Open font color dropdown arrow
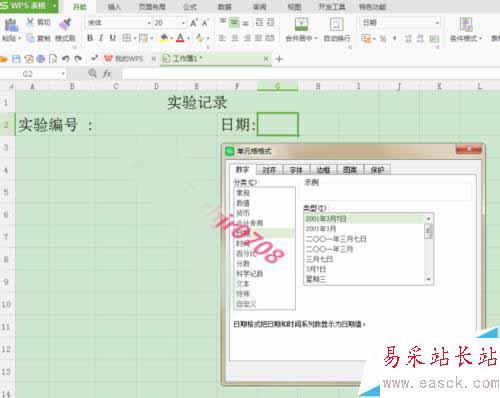Image resolution: width=500 pixels, height=398 pixels. click(x=188, y=38)
